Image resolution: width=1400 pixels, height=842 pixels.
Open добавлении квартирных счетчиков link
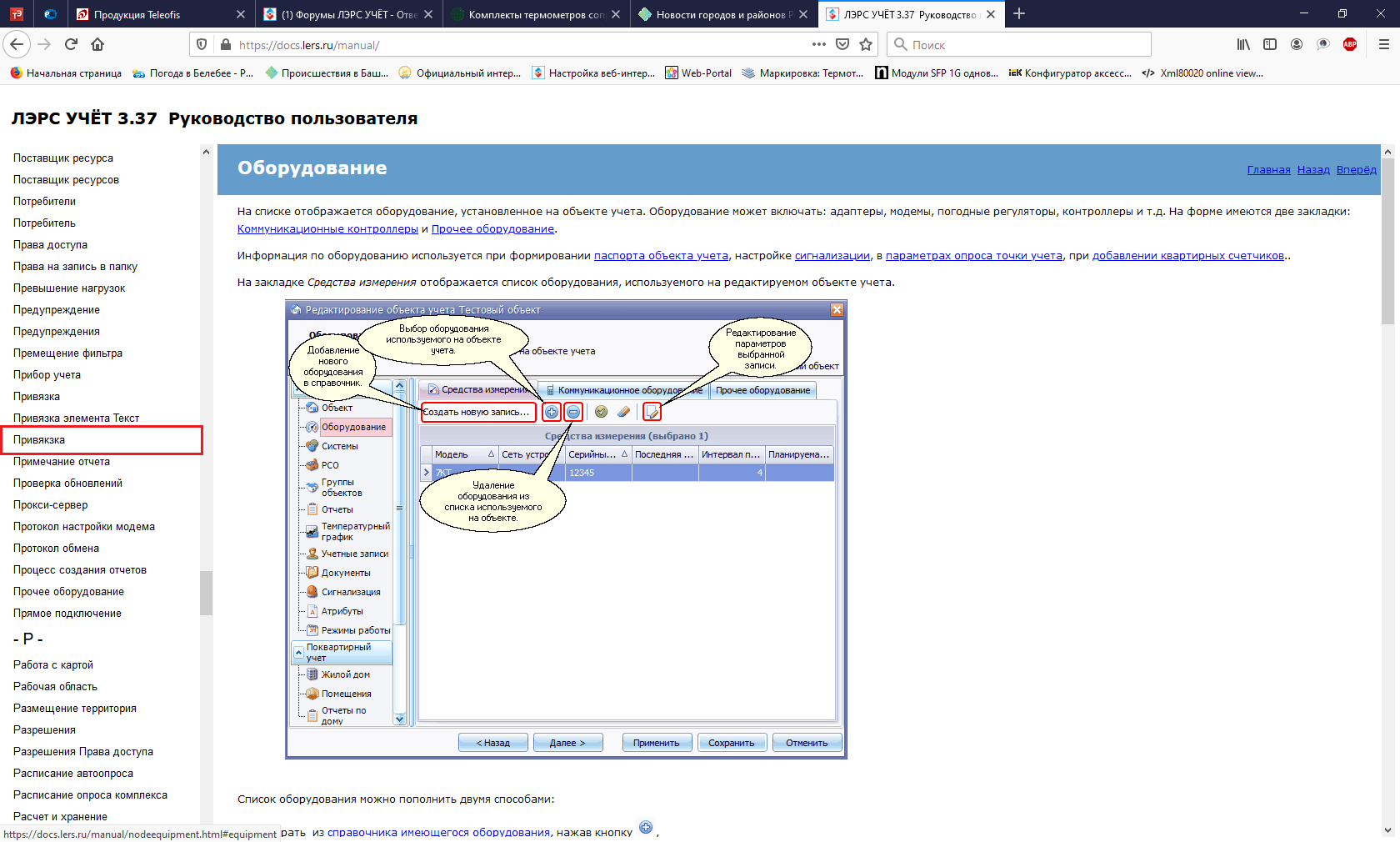click(x=1188, y=255)
